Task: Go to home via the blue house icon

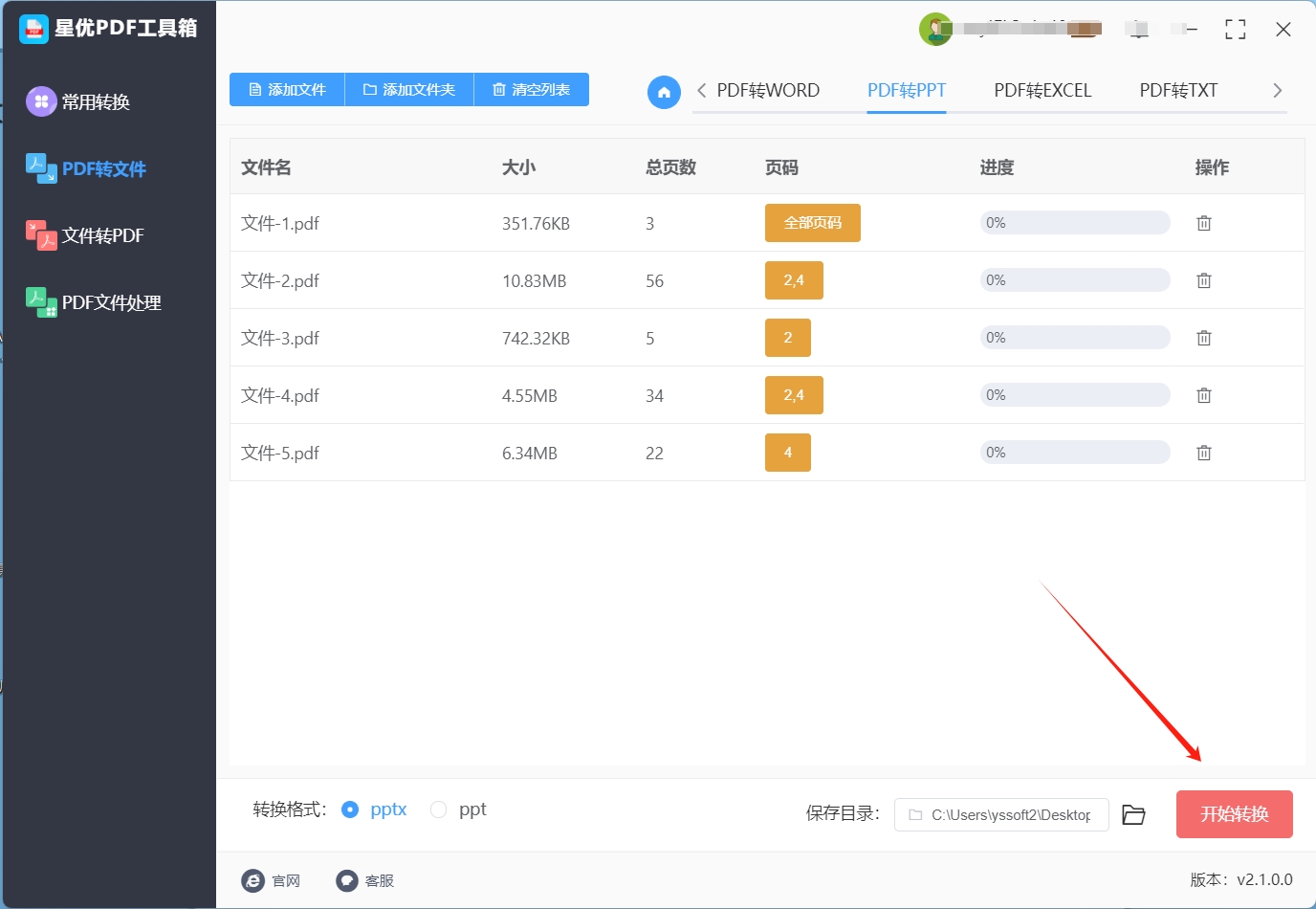Action: click(x=664, y=92)
